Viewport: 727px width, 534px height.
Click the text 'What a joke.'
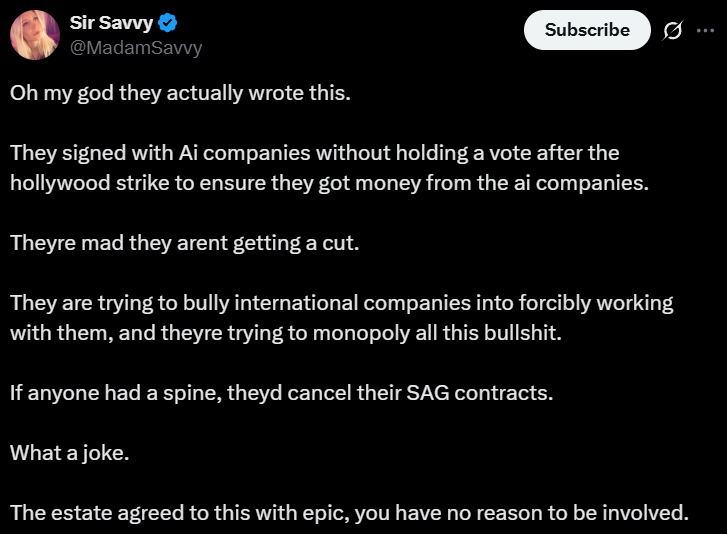[x=70, y=453]
